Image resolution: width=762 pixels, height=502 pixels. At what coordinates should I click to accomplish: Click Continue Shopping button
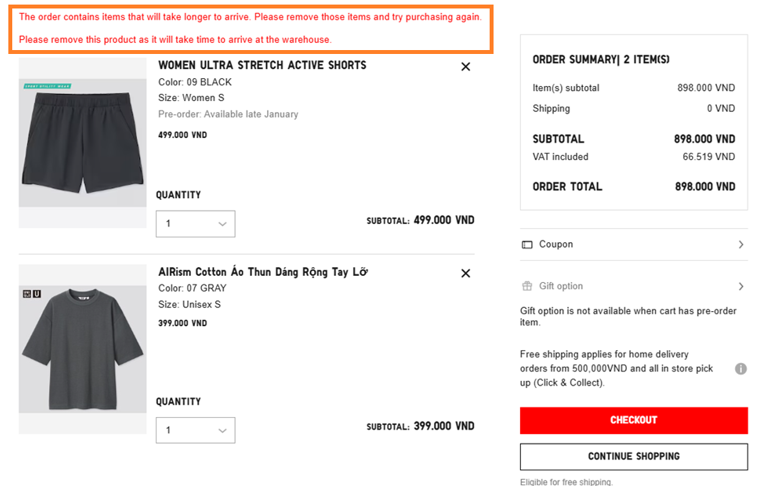[633, 456]
